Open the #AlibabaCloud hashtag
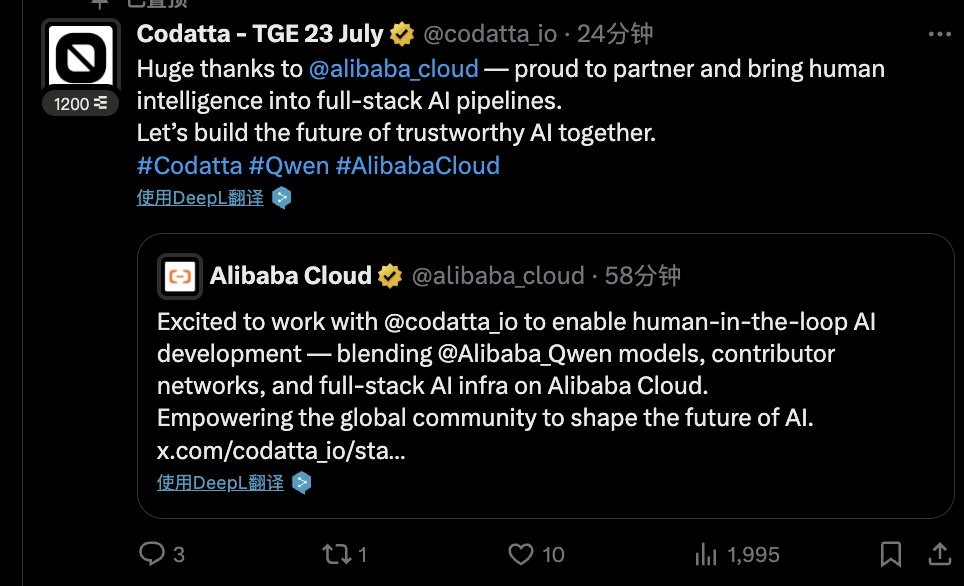This screenshot has width=964, height=586. 417,165
